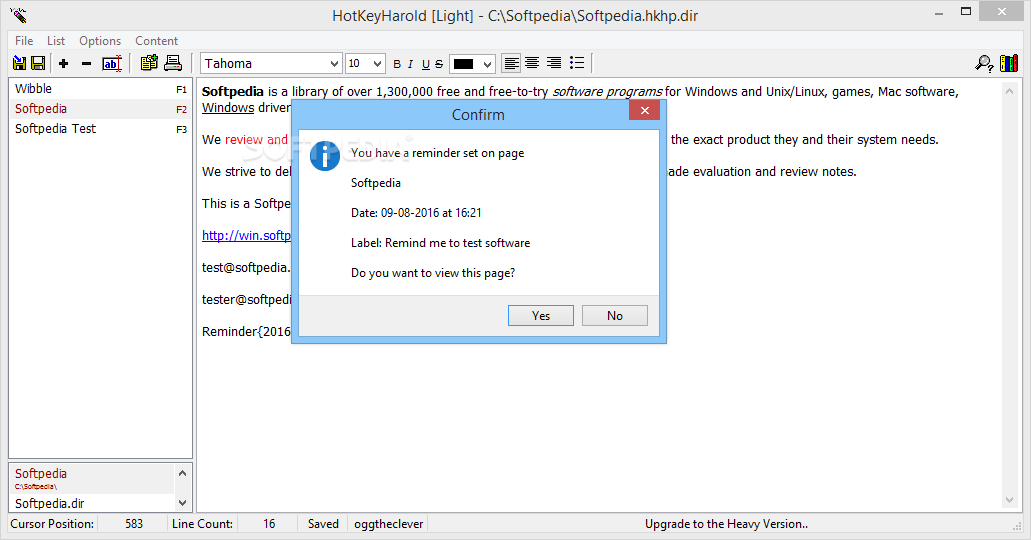Viewport: 1031px width, 540px height.
Task: Click the 'Reminder{2016' text in editor
Action: click(246, 331)
